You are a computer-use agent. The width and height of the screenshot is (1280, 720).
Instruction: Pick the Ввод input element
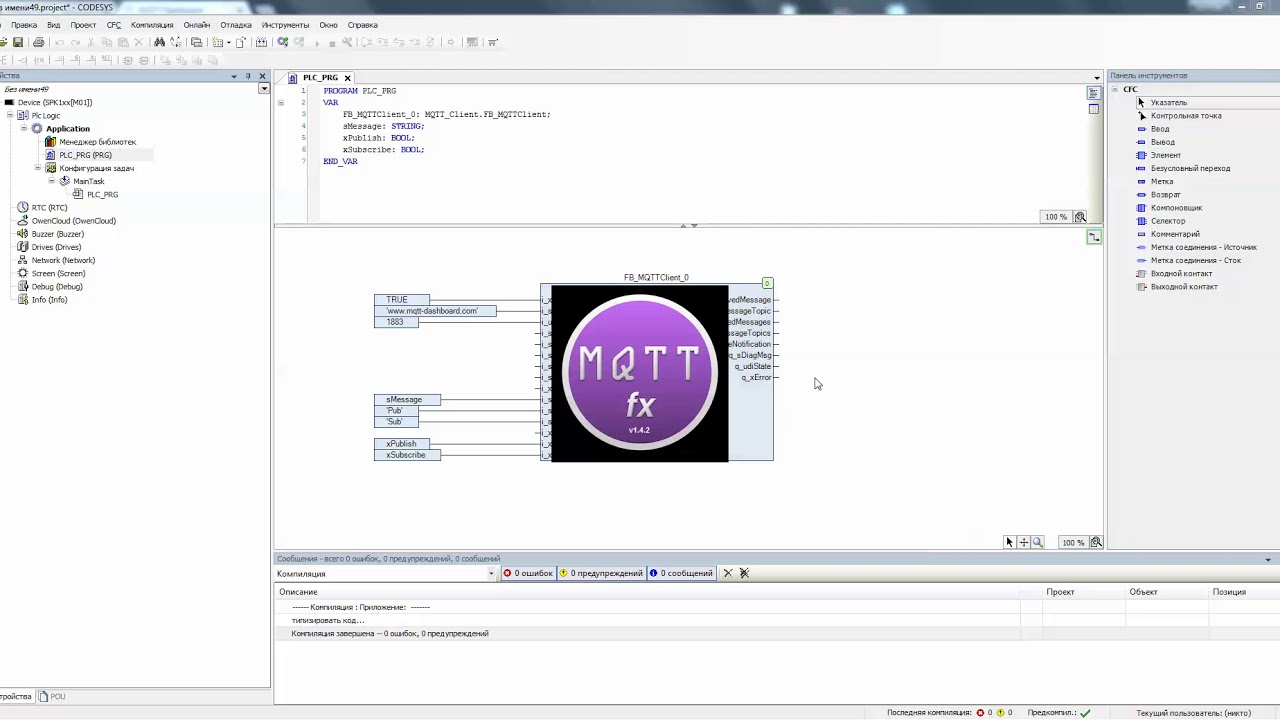coord(1159,129)
